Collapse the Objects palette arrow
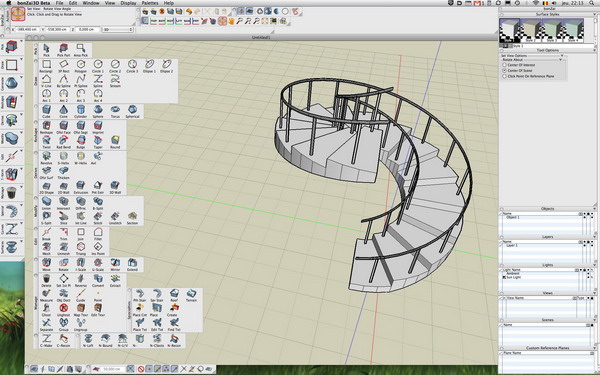This screenshot has height=375, width=600. pos(595,209)
